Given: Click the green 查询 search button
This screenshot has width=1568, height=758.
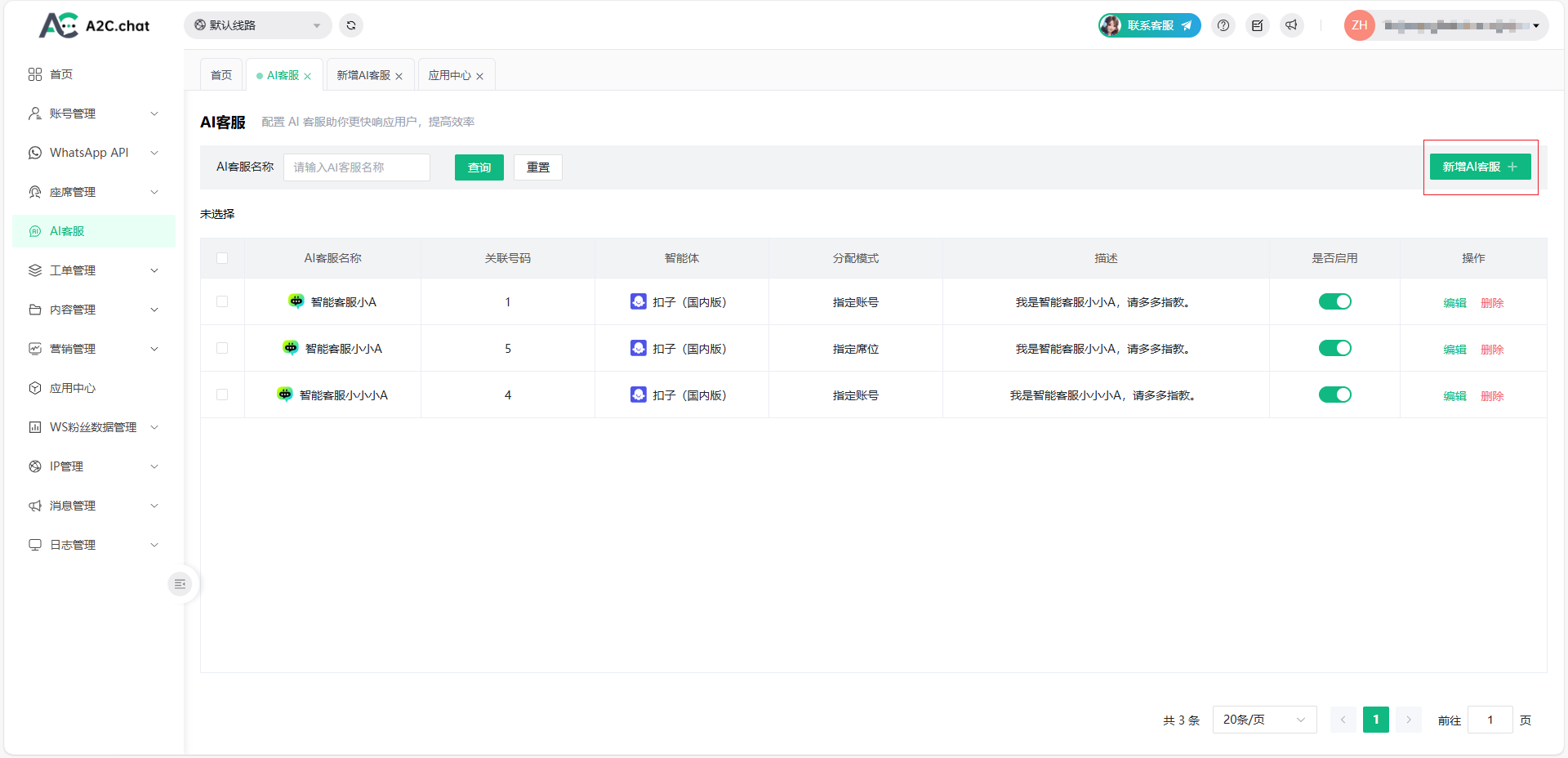Looking at the screenshot, I should coord(479,167).
